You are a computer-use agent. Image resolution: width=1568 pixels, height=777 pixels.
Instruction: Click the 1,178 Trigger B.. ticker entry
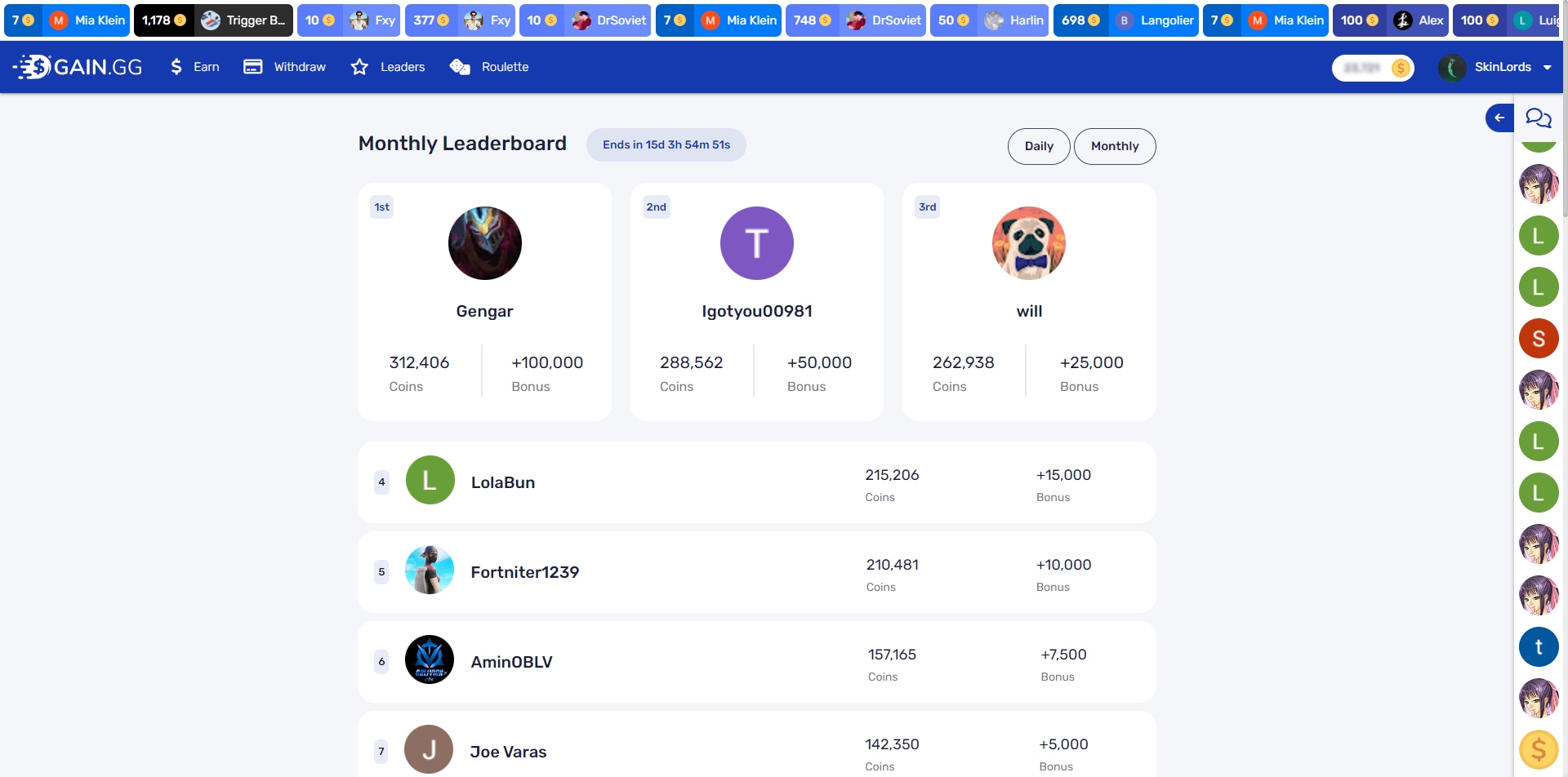[213, 20]
